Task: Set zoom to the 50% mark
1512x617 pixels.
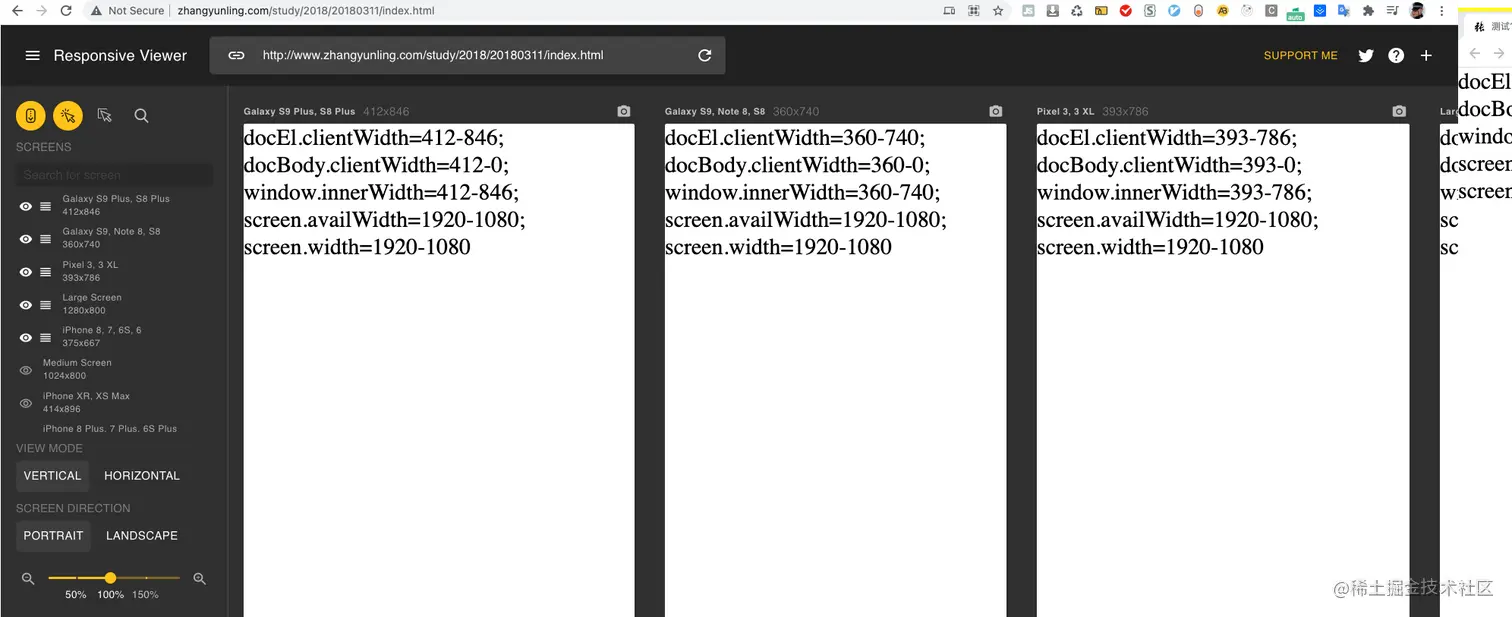Action: pyautogui.click(x=76, y=594)
